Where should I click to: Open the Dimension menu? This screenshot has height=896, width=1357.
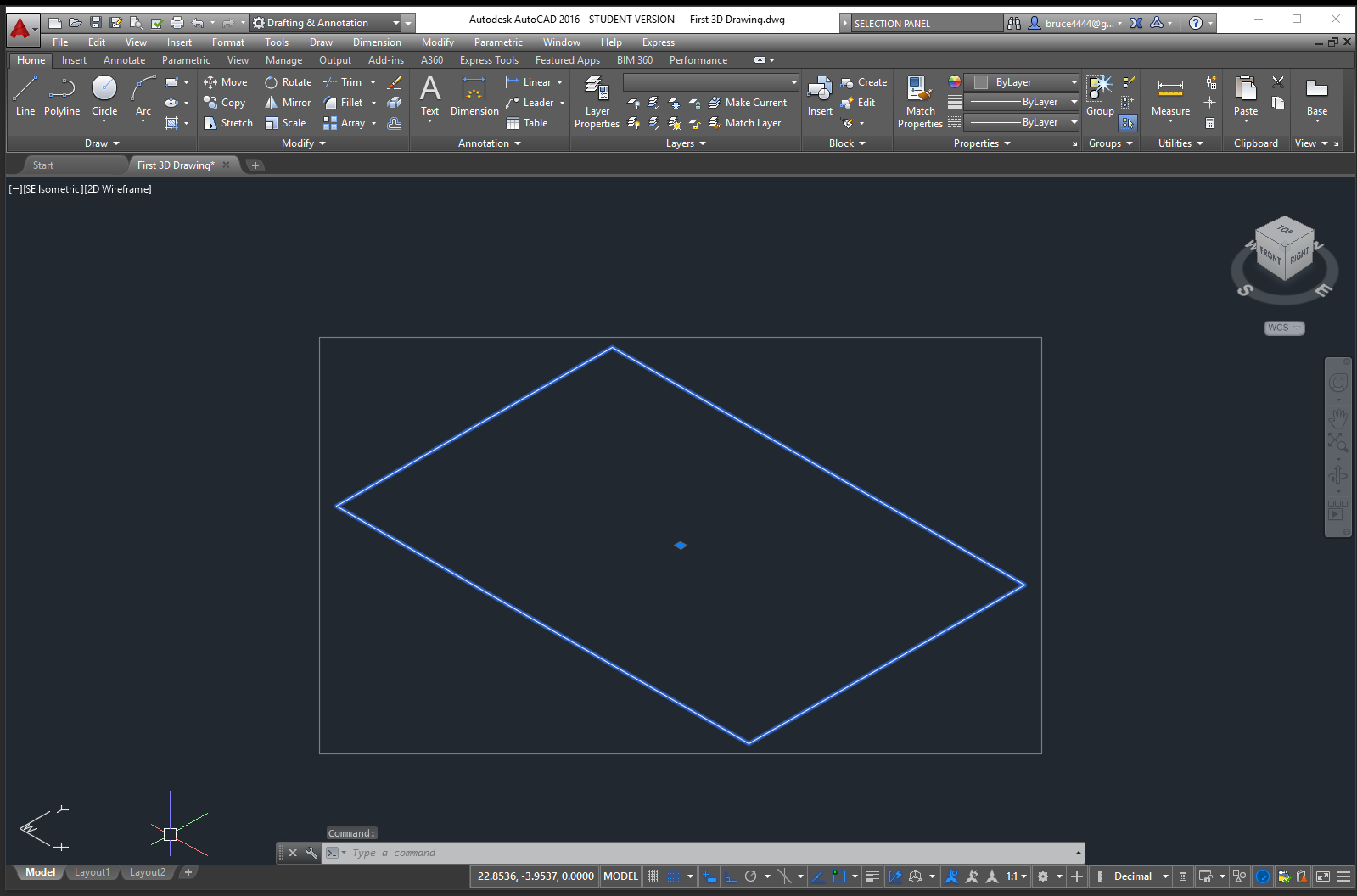click(x=377, y=42)
